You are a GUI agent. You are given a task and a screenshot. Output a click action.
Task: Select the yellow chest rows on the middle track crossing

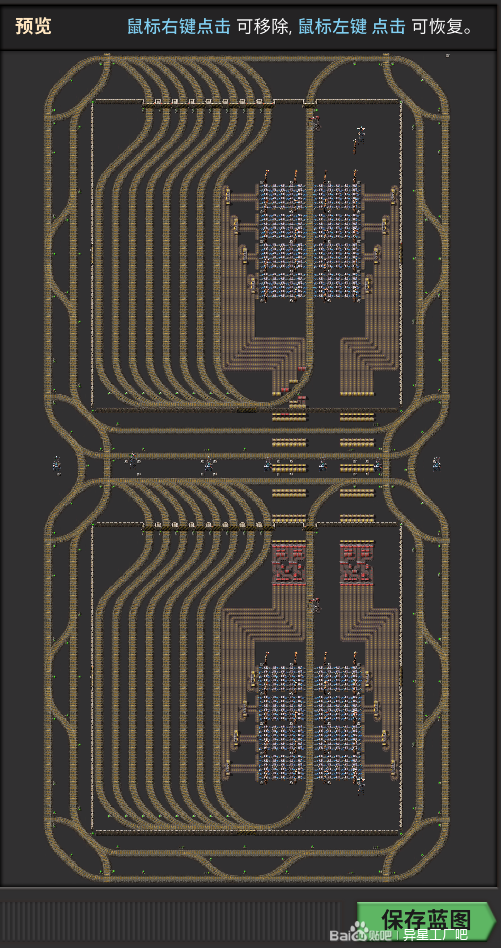323,467
